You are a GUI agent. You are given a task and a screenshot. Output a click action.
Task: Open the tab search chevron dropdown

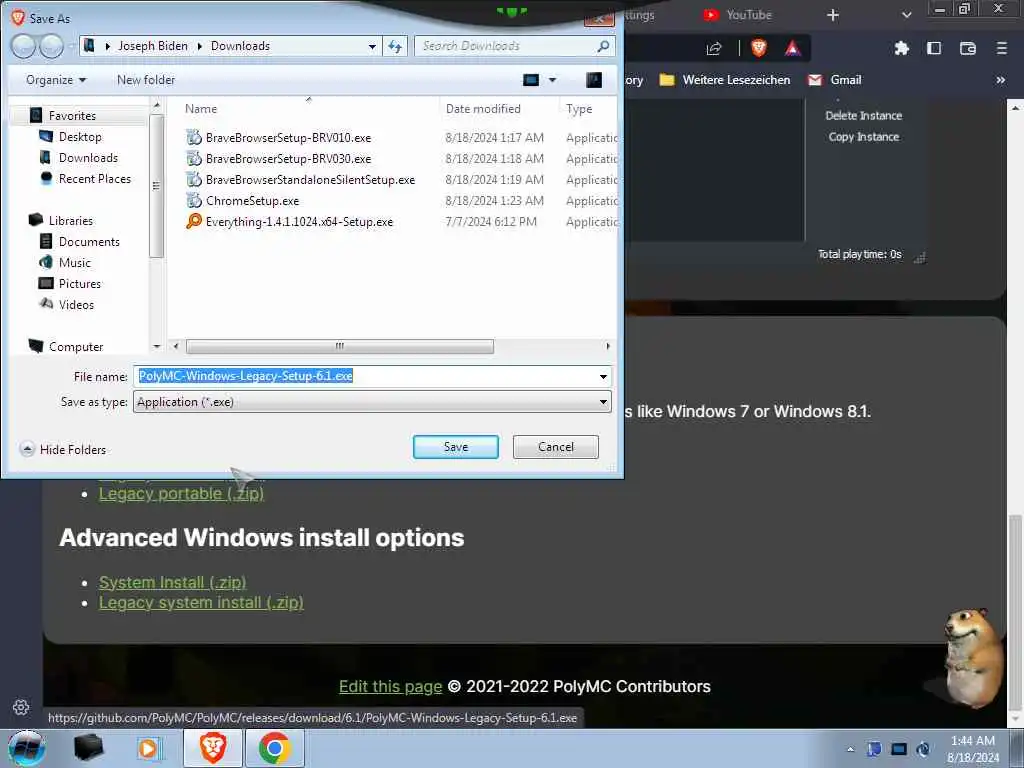tap(906, 15)
